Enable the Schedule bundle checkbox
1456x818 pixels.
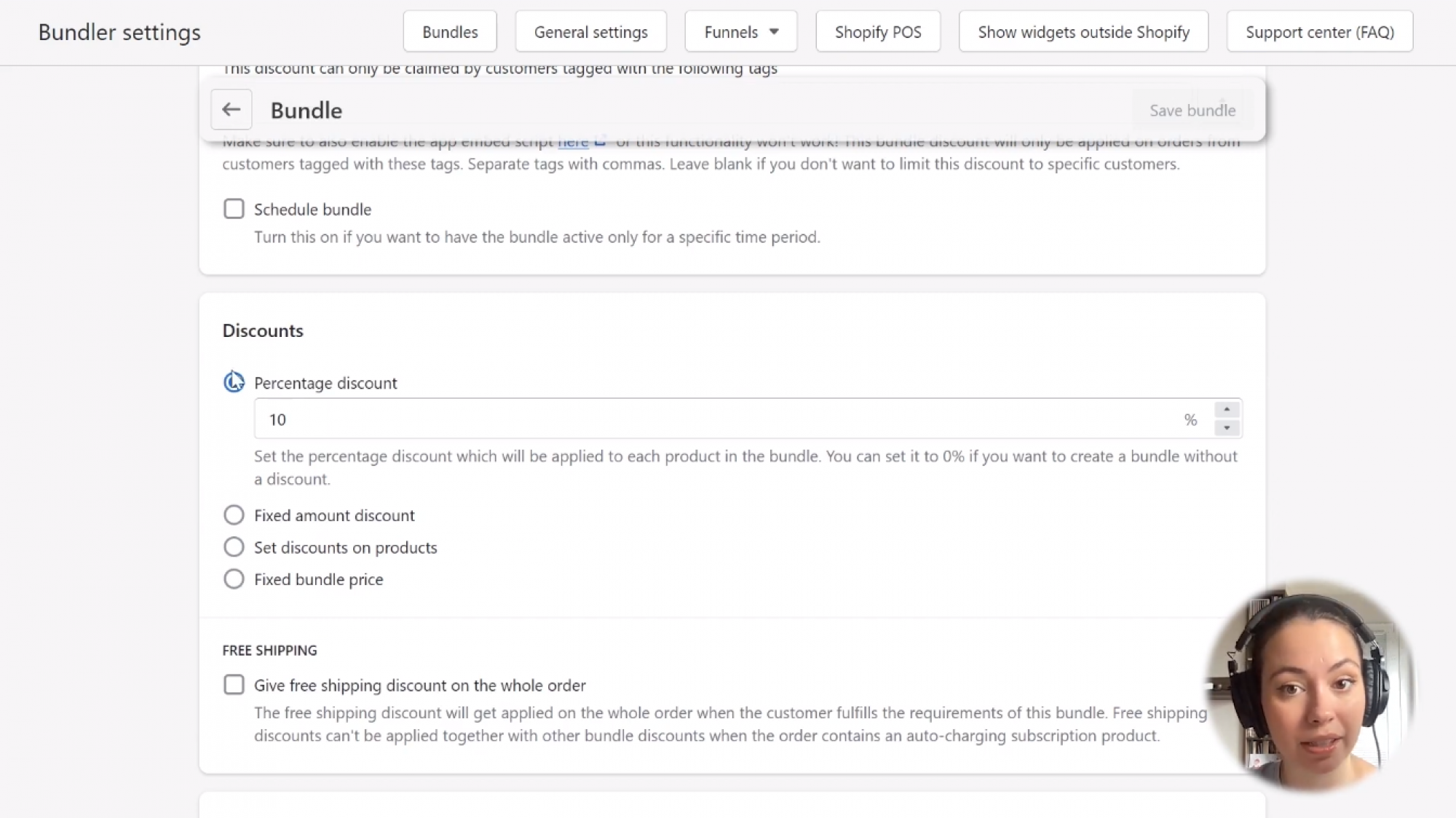click(234, 209)
